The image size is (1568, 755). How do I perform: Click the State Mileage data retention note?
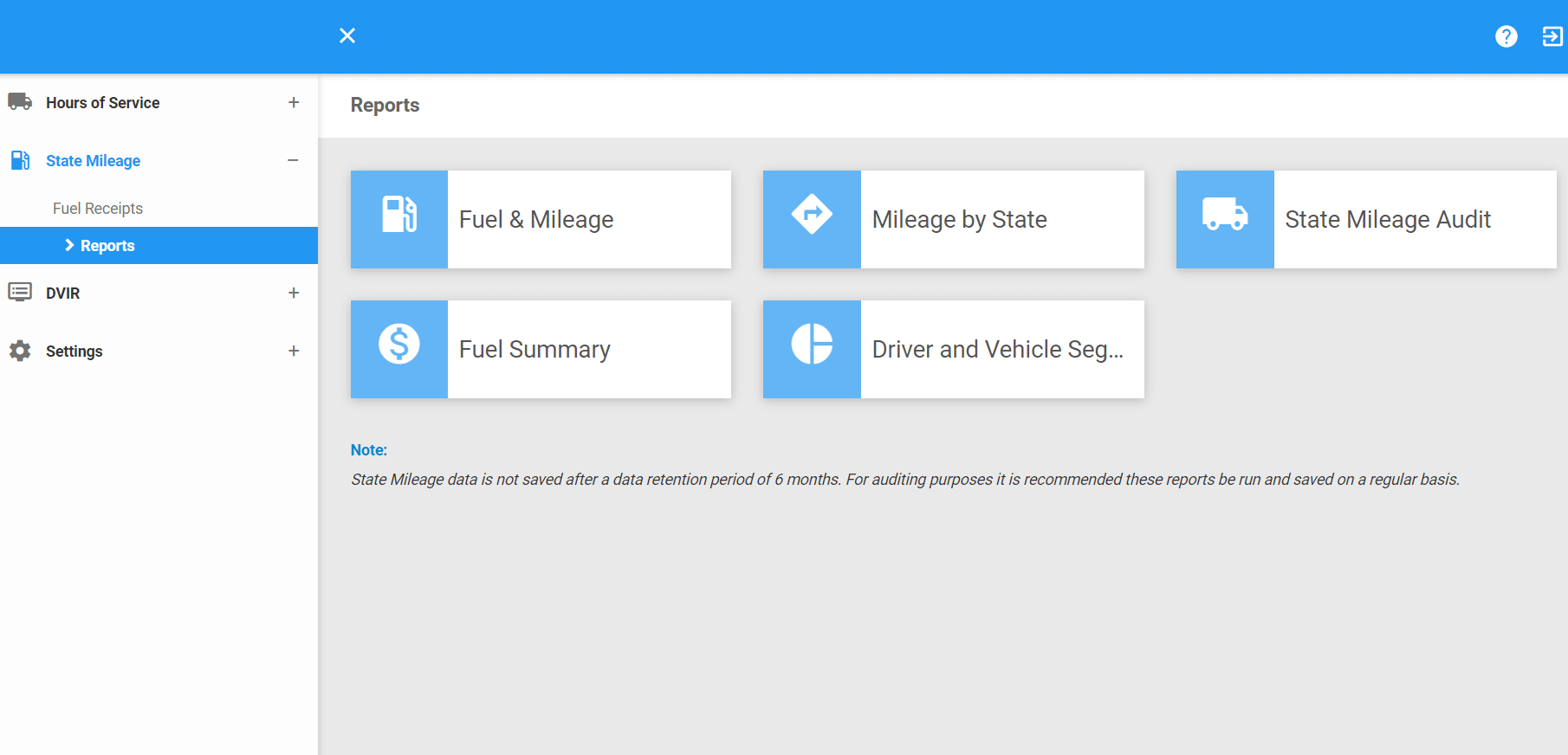904,479
